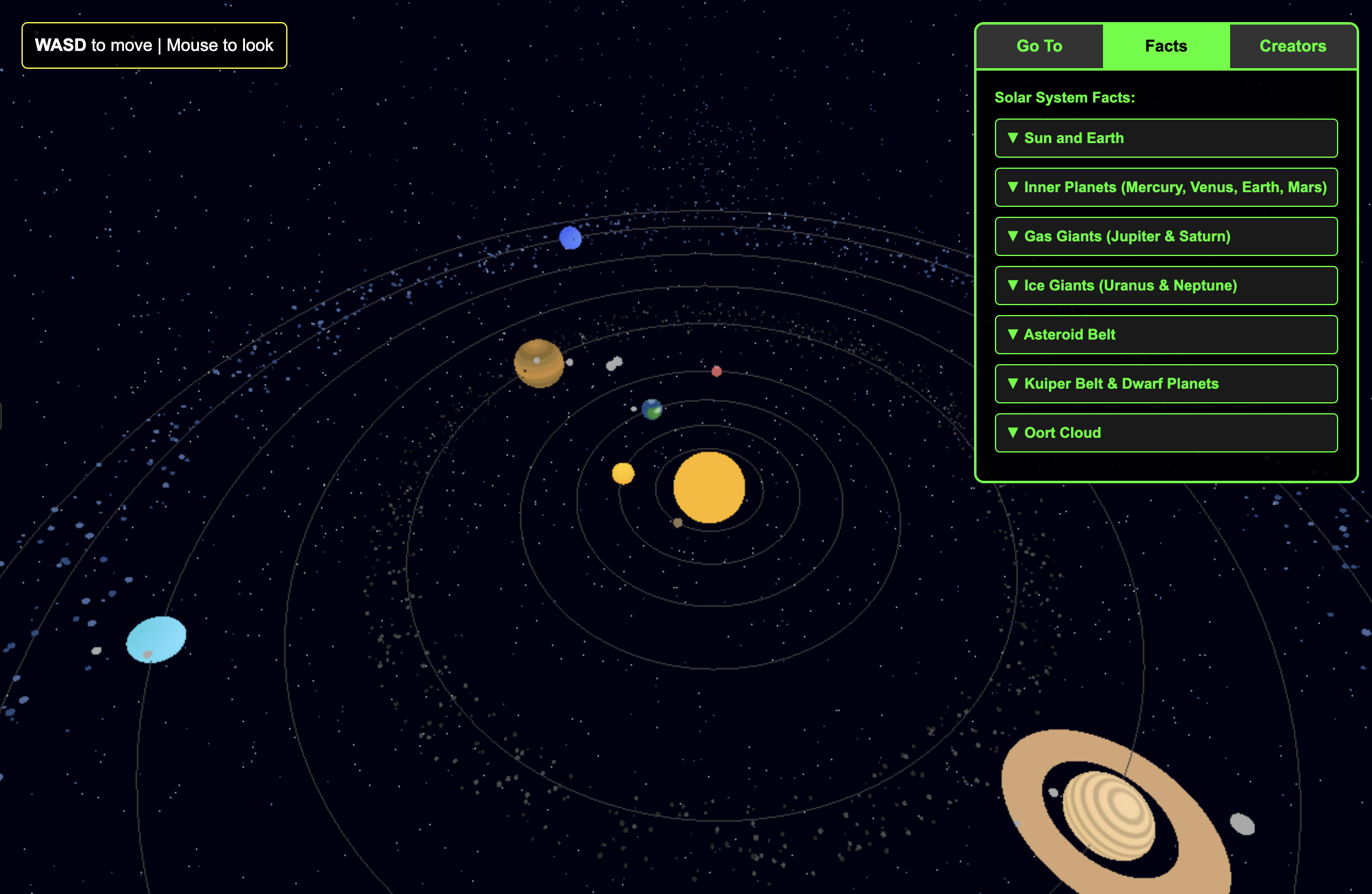Click small Mercury near the Sun
Image resolution: width=1372 pixels, height=894 pixels.
678,523
